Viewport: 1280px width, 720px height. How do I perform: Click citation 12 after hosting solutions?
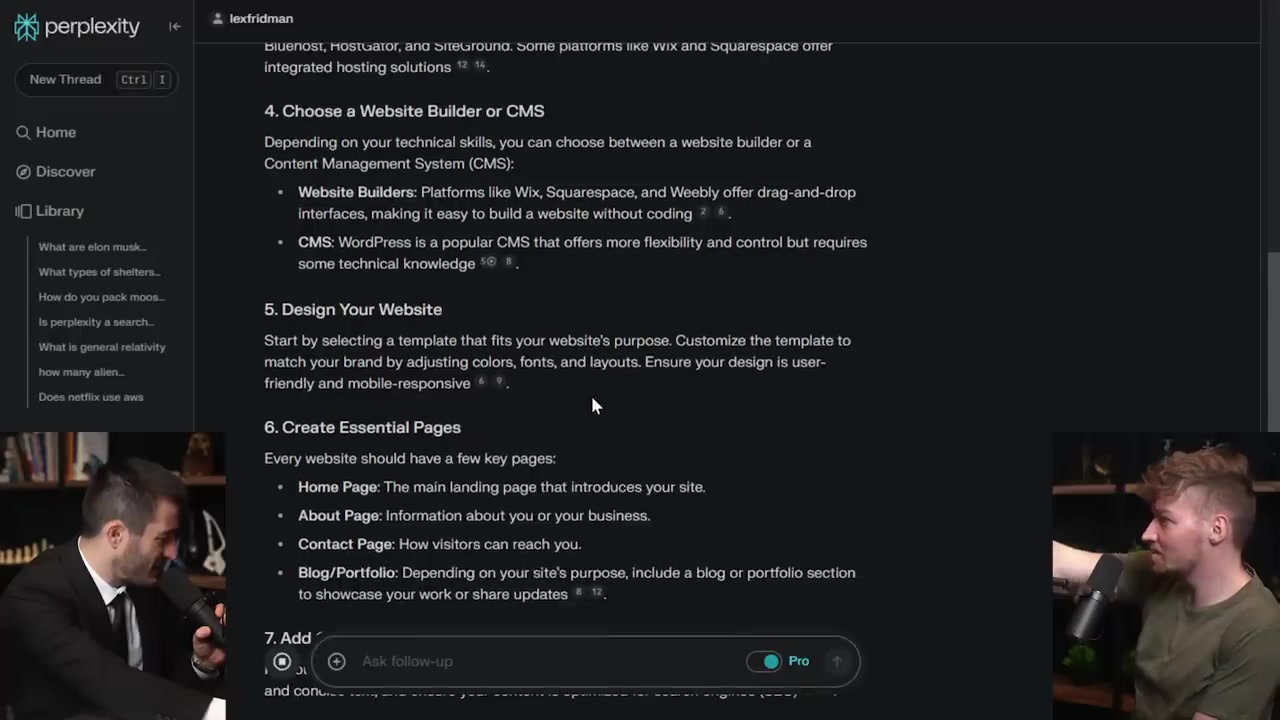point(462,65)
